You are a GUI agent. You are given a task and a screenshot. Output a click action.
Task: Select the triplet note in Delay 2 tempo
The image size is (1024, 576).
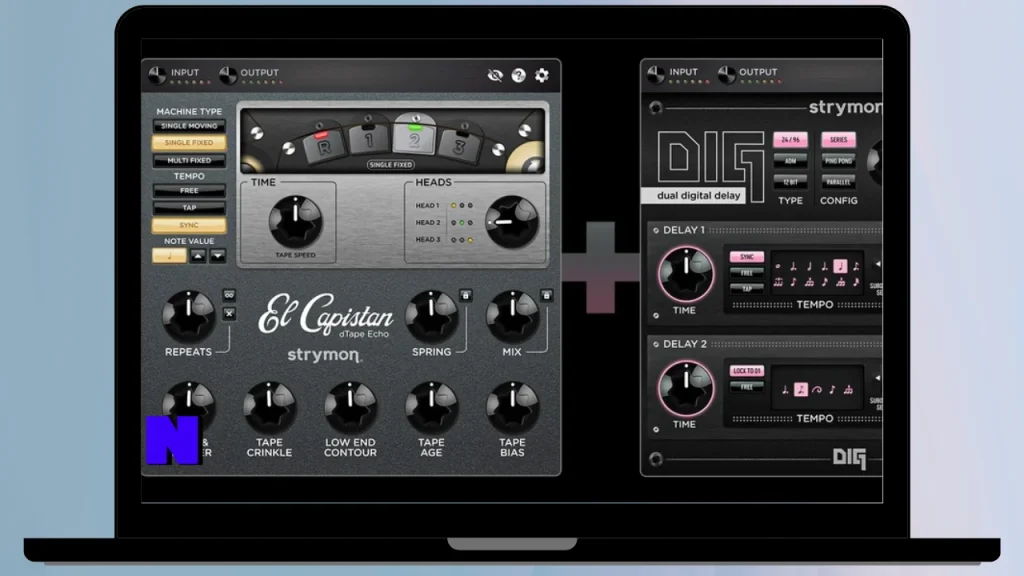pos(848,390)
